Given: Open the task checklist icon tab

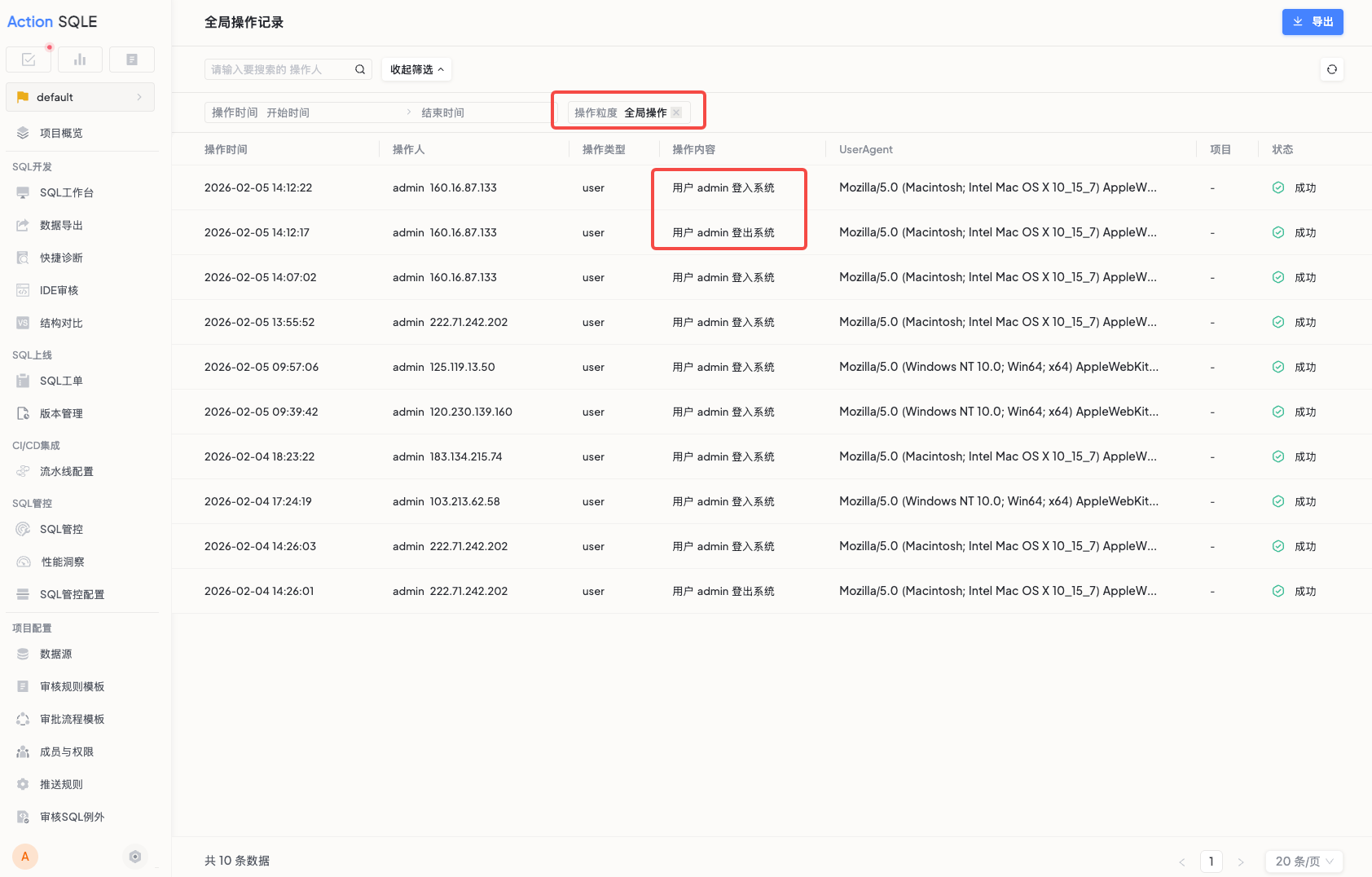Looking at the screenshot, I should [29, 59].
